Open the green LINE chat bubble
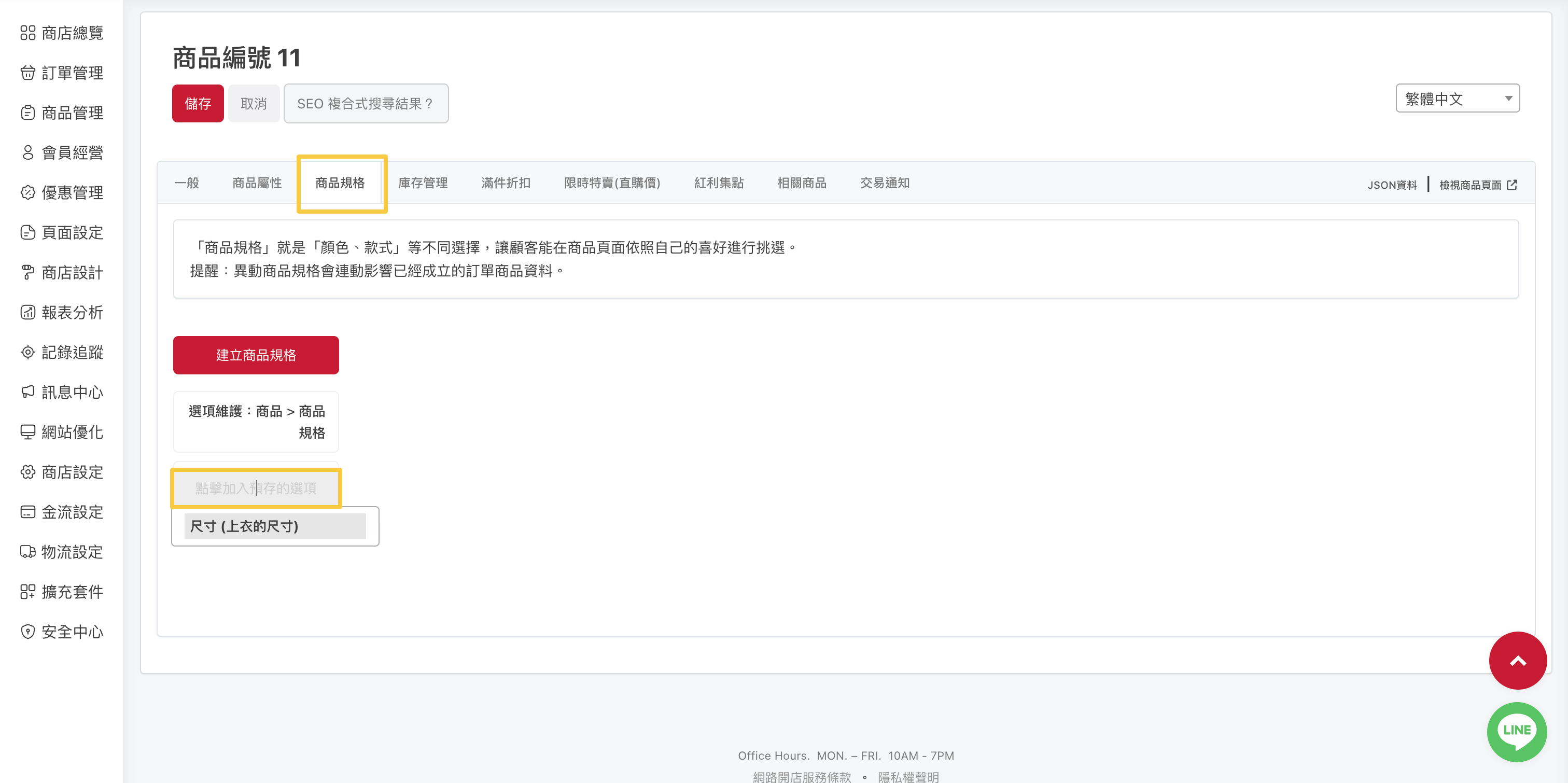Viewport: 1568px width, 783px height. point(1516,731)
